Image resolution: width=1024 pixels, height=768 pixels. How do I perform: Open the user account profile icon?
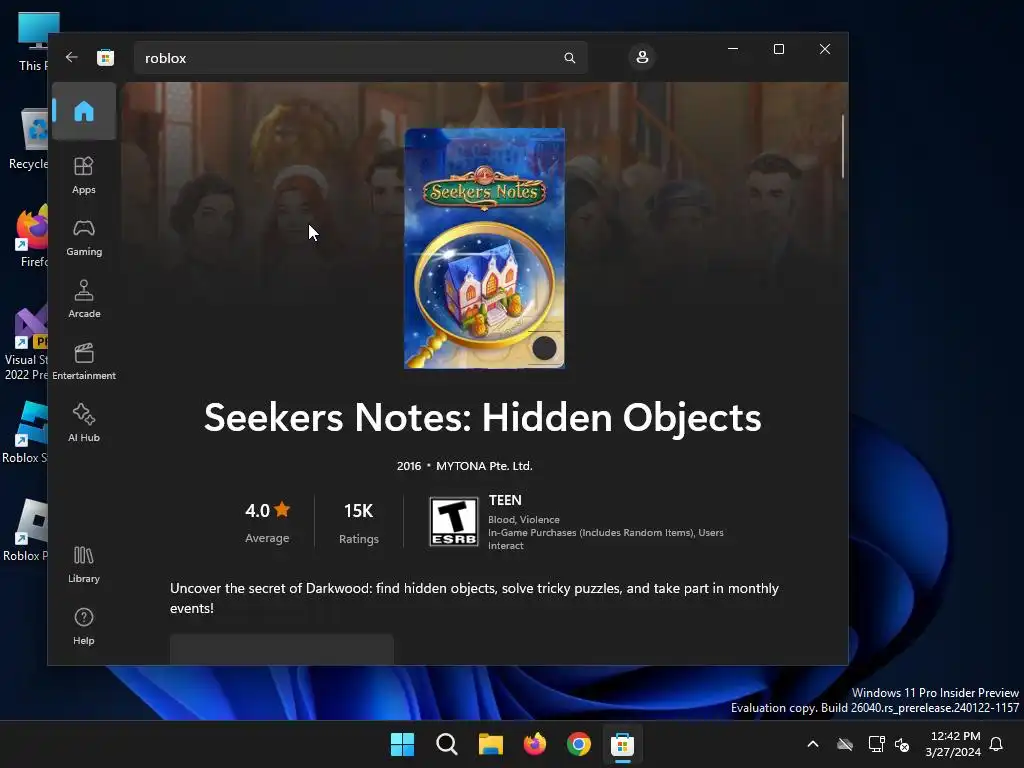click(x=642, y=57)
